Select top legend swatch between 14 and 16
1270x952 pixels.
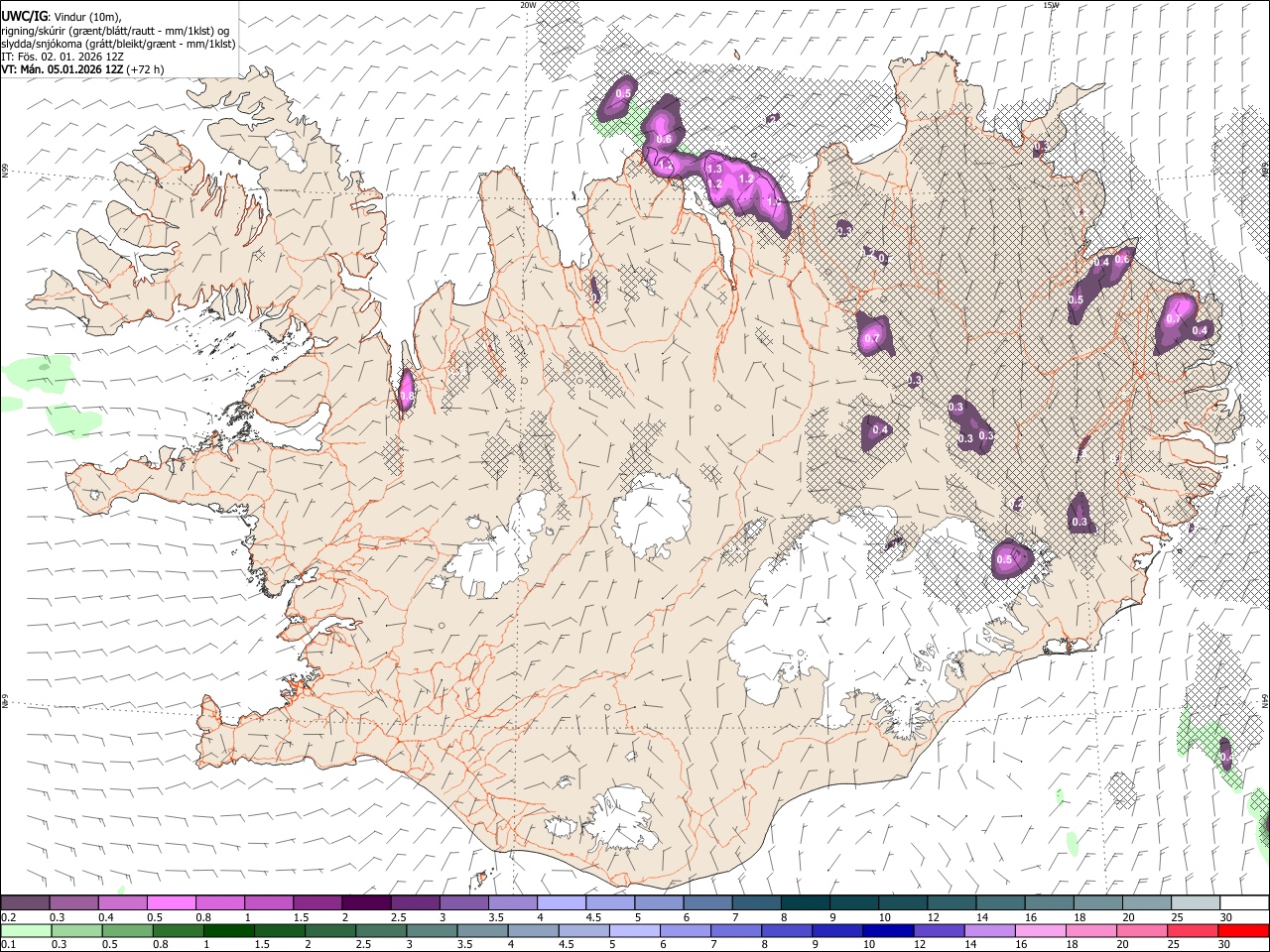pyautogui.click(x=1000, y=902)
